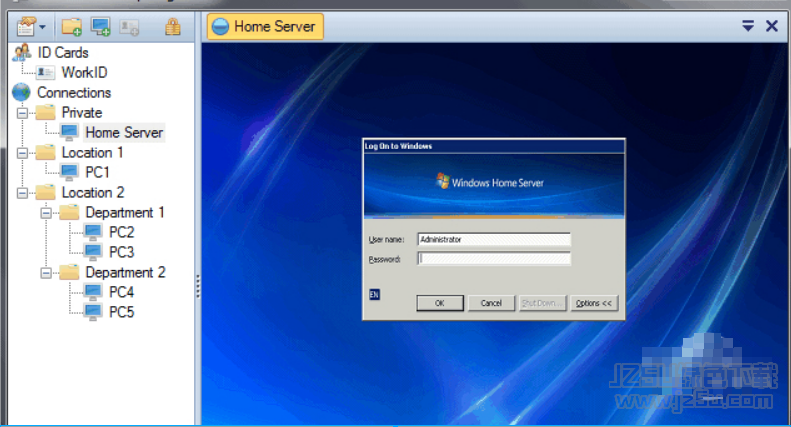Screen dimensions: 791x427
Task: Click the Location 1 folder icon
Action: point(45,152)
